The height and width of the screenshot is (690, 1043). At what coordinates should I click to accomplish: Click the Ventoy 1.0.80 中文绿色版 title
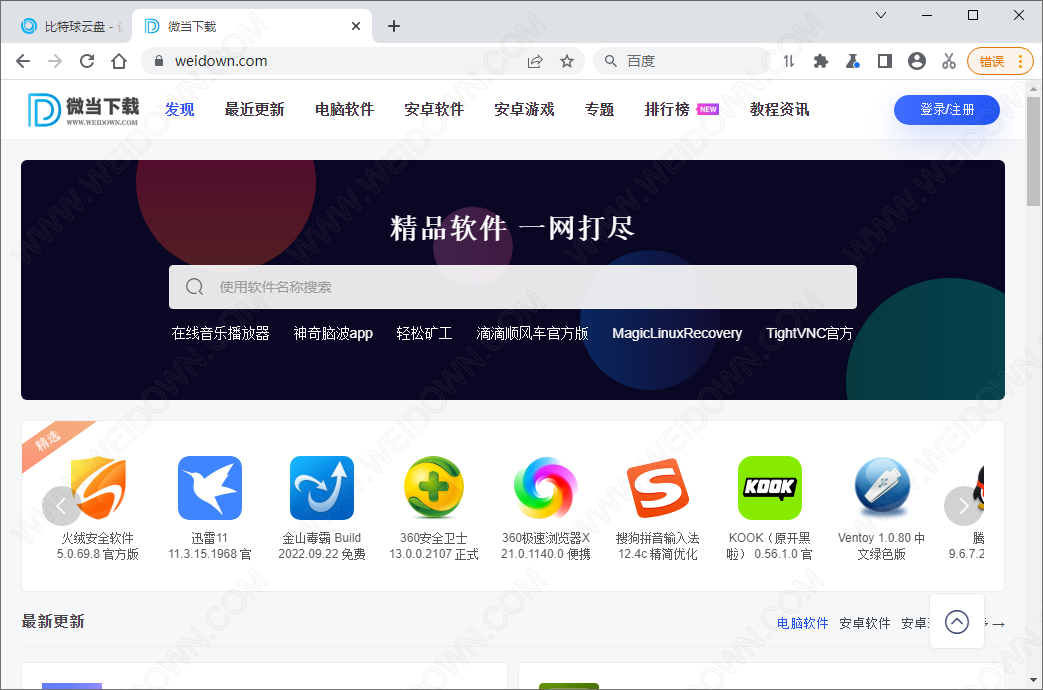[881, 546]
